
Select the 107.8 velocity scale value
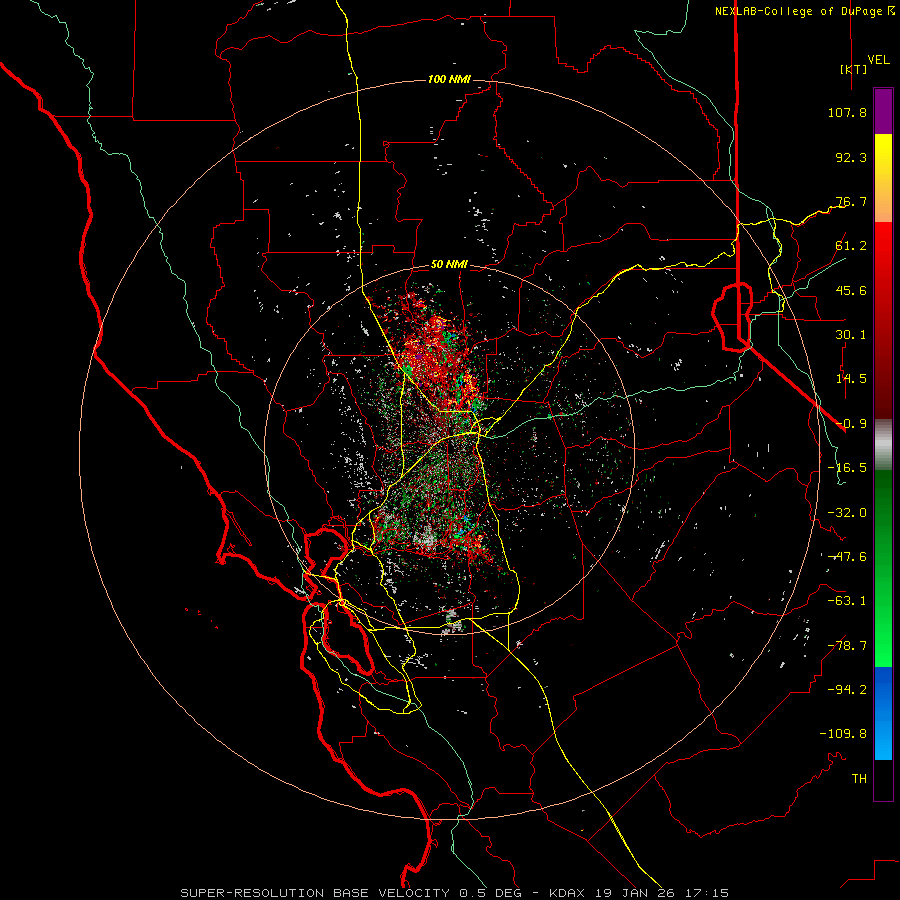tap(847, 112)
